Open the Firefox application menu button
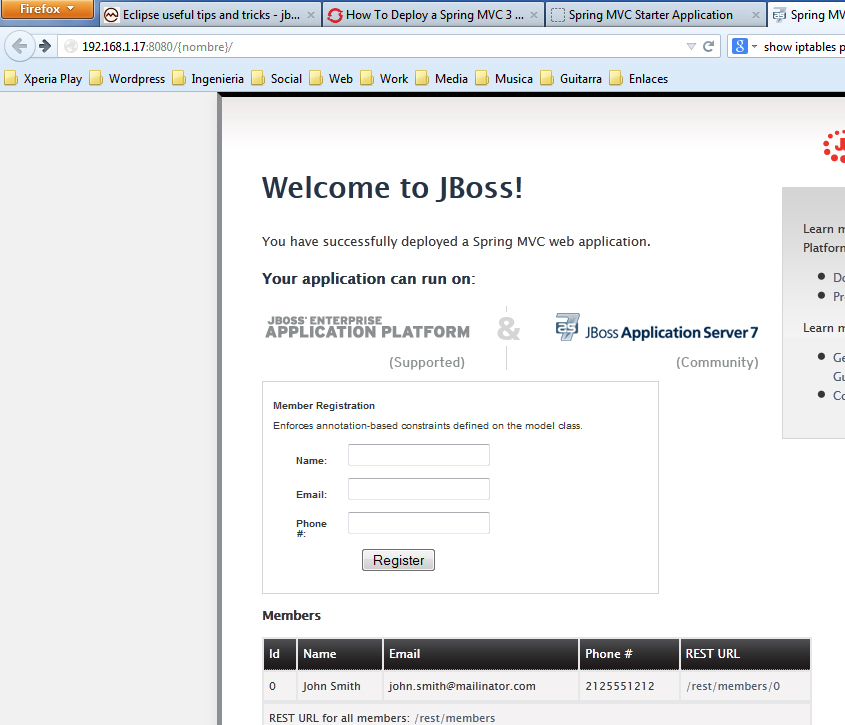The image size is (845, 725). 47,9
